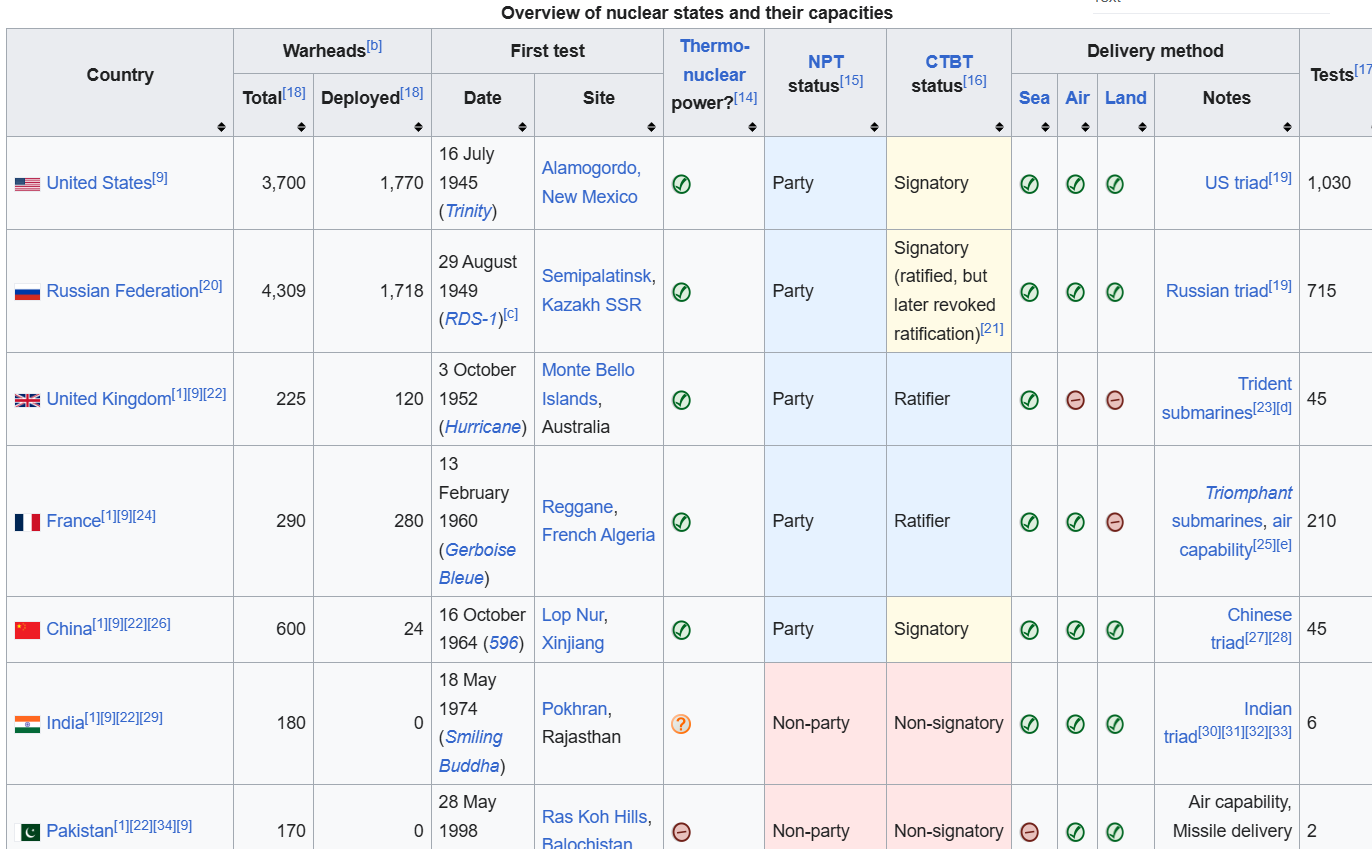Click China Land green checkmark icon
Image resolution: width=1372 pixels, height=849 pixels.
(1115, 630)
